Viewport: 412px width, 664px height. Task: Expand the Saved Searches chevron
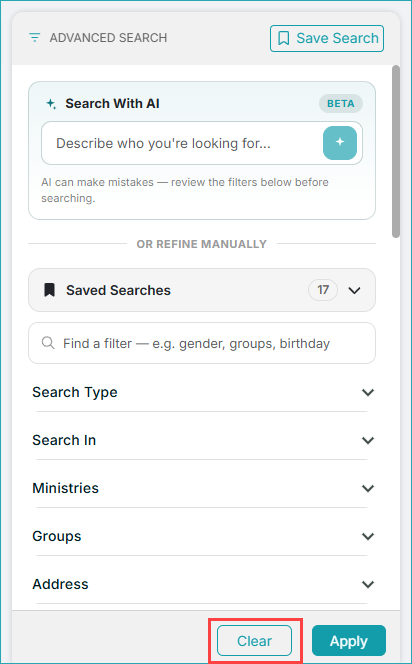tap(354, 290)
